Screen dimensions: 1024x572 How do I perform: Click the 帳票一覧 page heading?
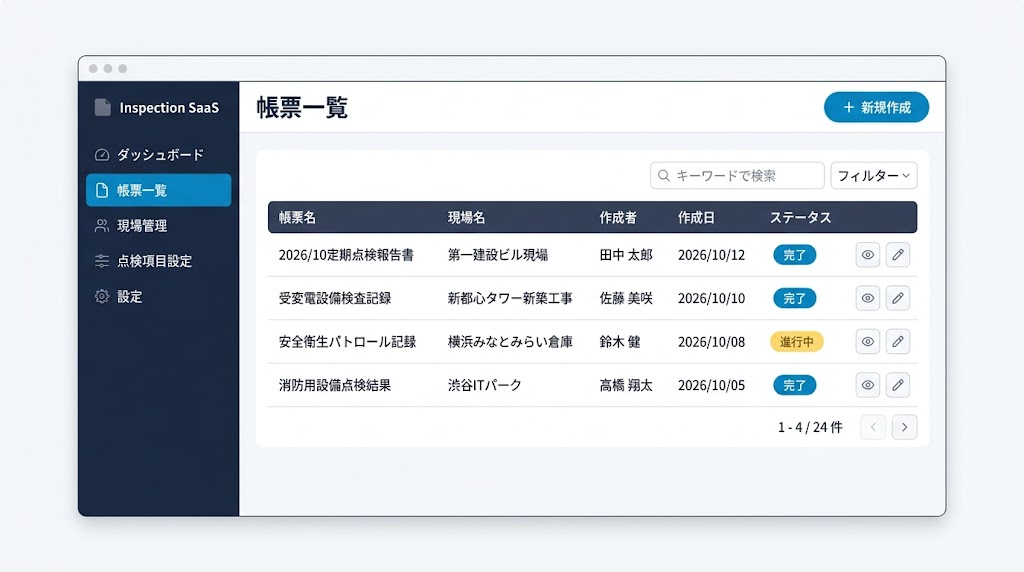click(x=302, y=108)
